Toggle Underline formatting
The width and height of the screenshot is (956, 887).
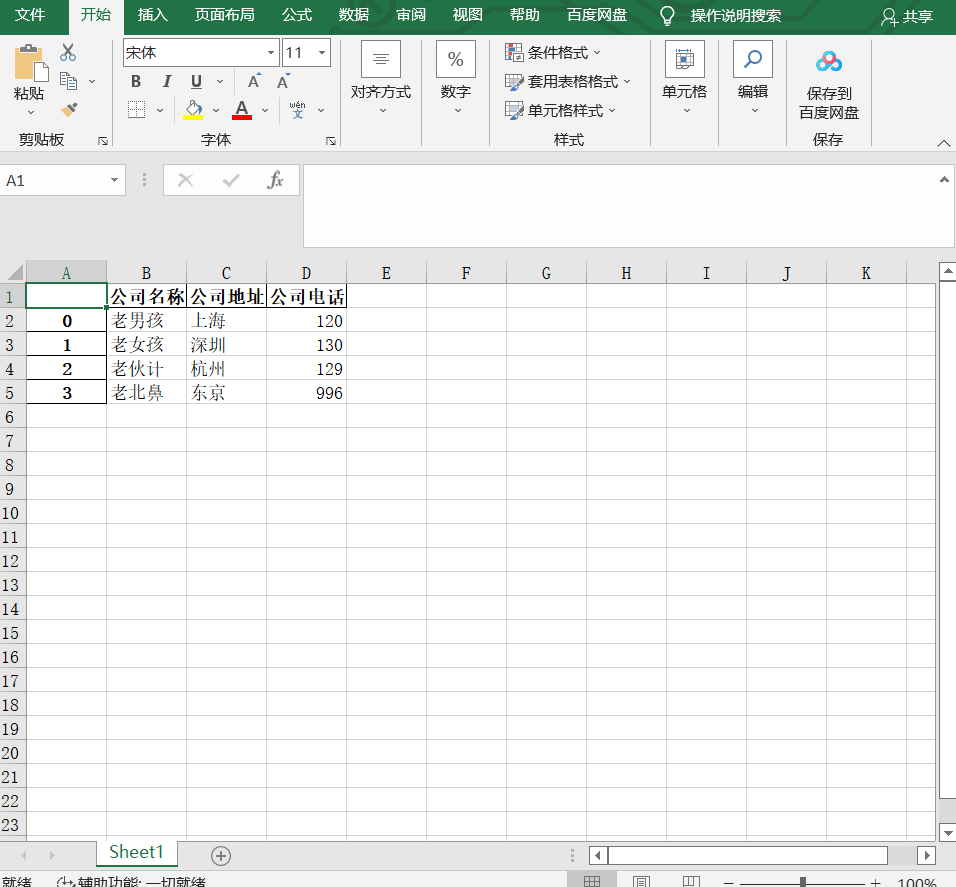click(x=196, y=81)
